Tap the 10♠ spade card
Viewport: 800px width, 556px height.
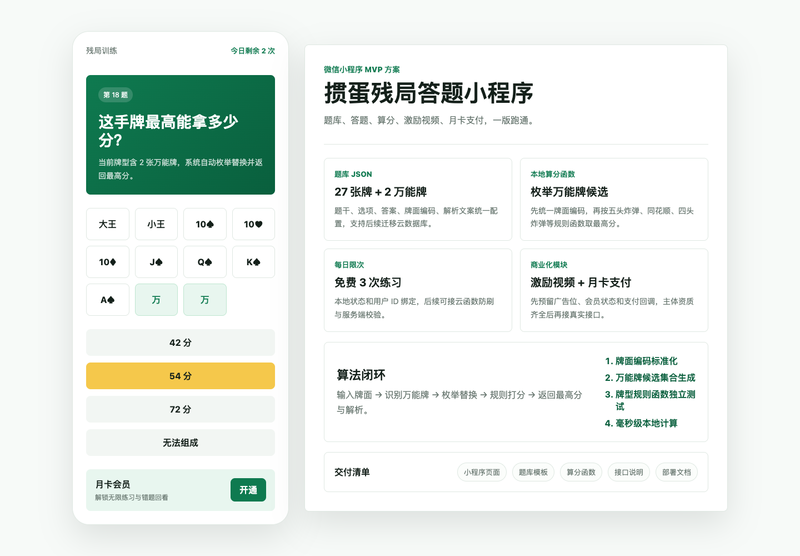point(205,224)
